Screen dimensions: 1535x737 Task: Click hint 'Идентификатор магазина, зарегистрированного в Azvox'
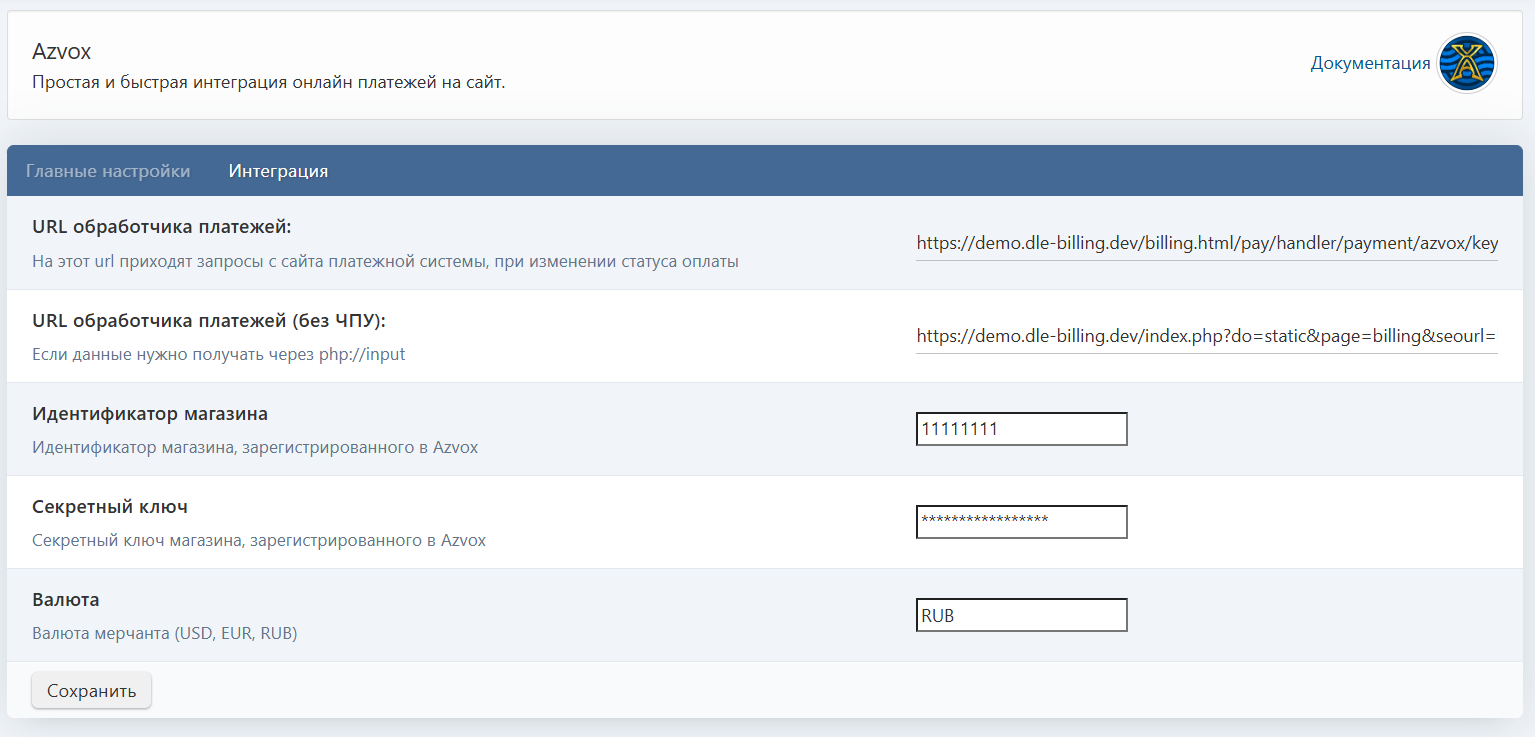click(x=255, y=447)
